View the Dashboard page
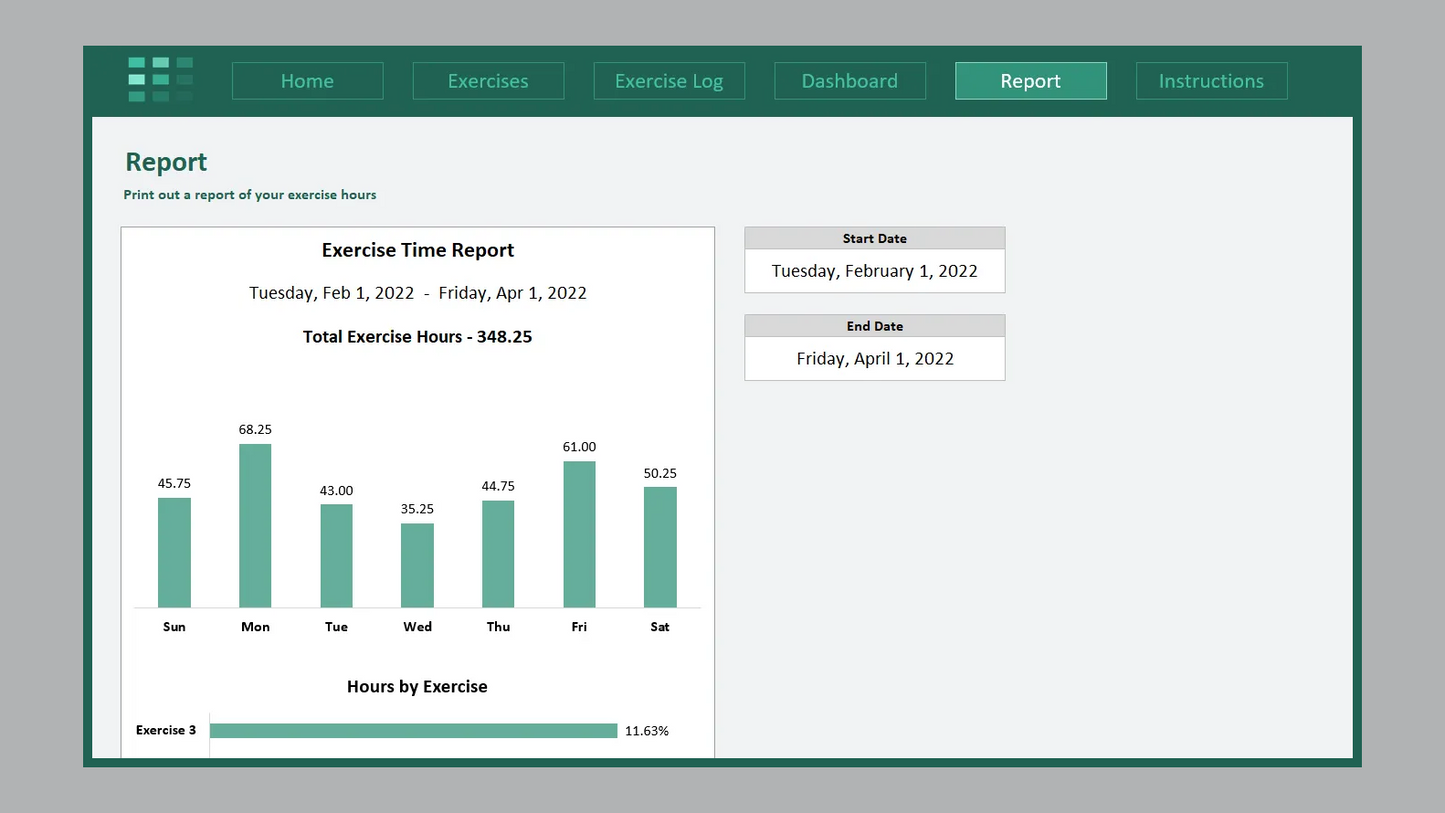This screenshot has height=813, width=1445. 849,81
